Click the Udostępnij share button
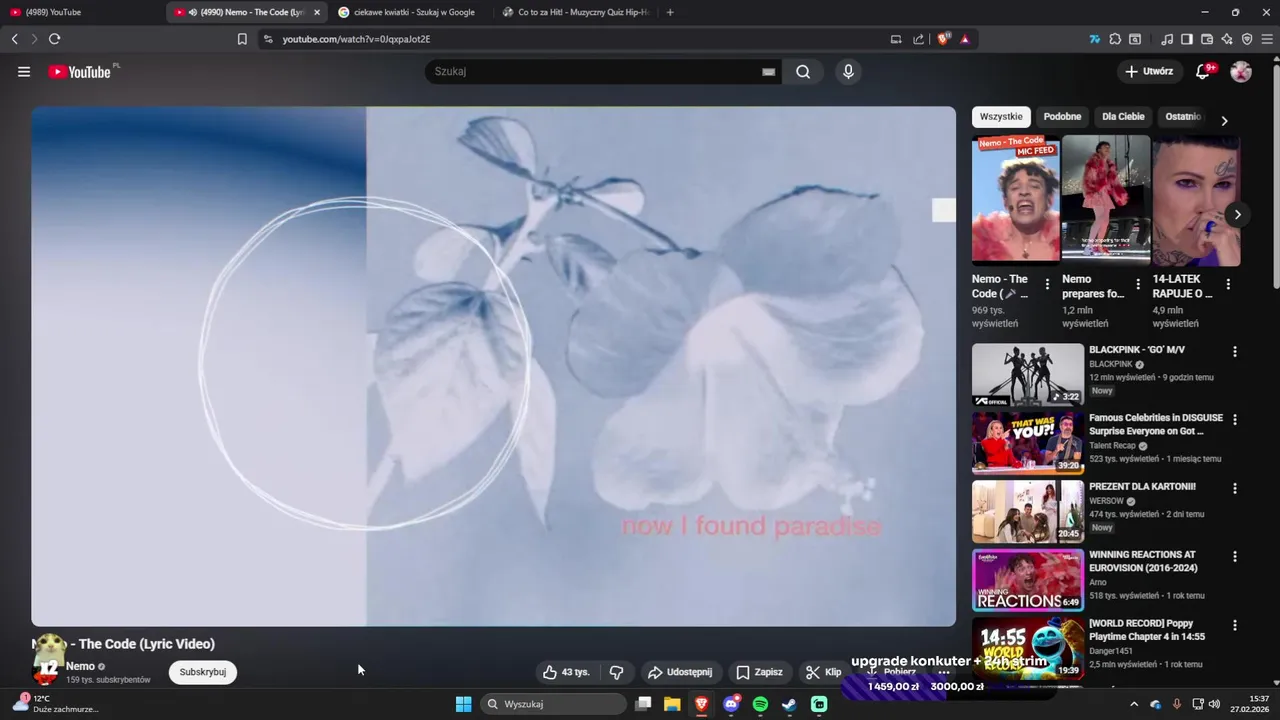 [x=680, y=672]
